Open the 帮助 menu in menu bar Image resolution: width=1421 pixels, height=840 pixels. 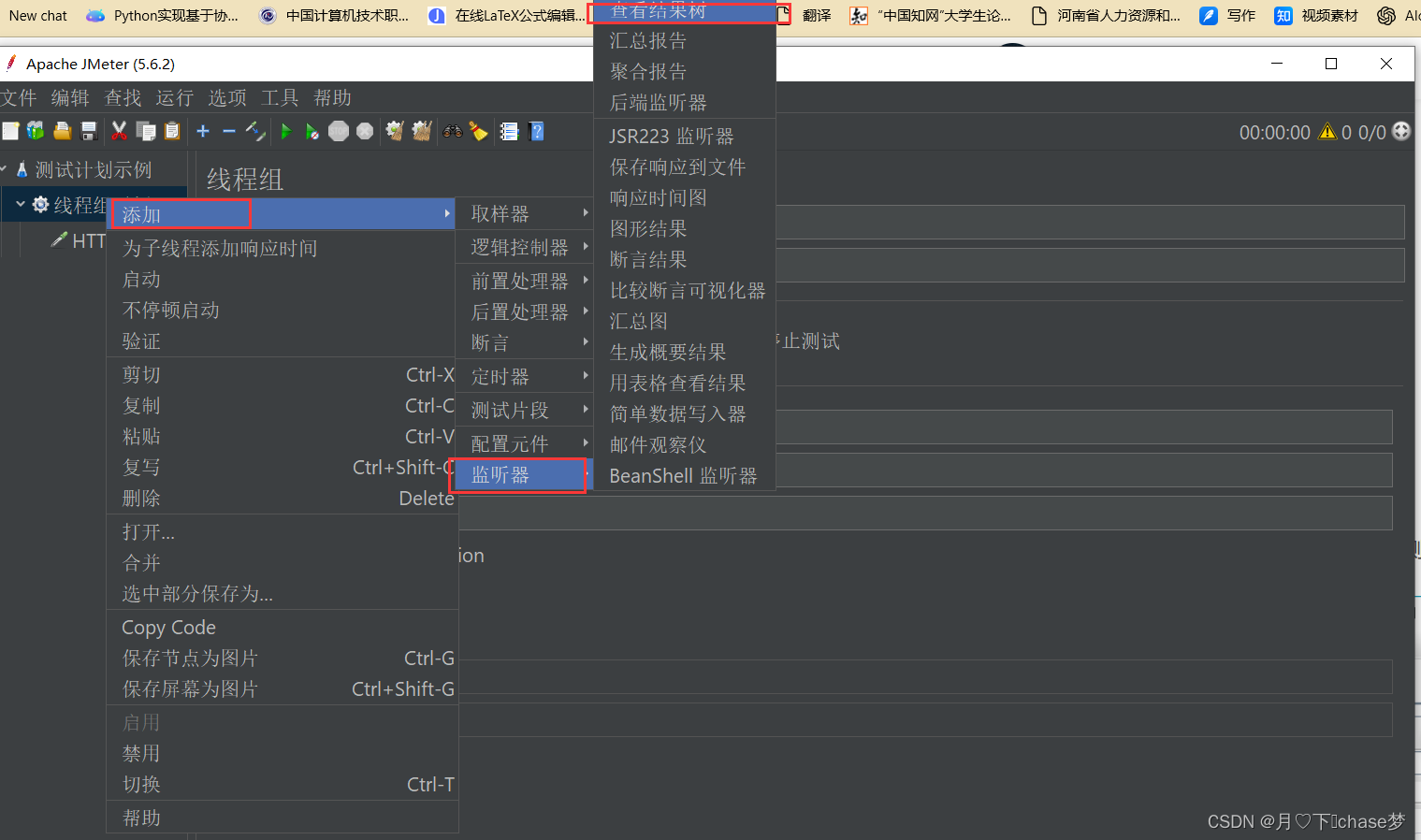(x=332, y=98)
